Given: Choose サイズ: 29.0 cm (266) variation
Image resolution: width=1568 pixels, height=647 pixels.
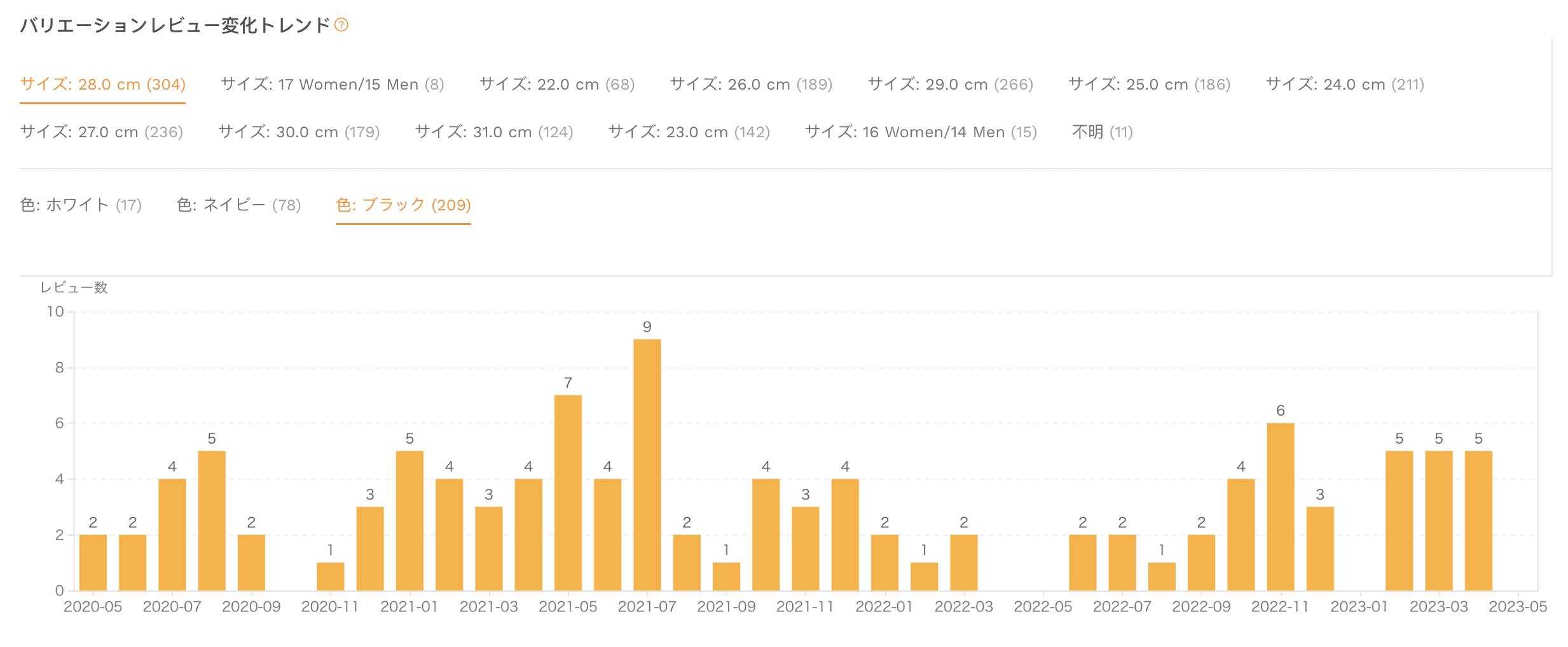Looking at the screenshot, I should point(951,85).
